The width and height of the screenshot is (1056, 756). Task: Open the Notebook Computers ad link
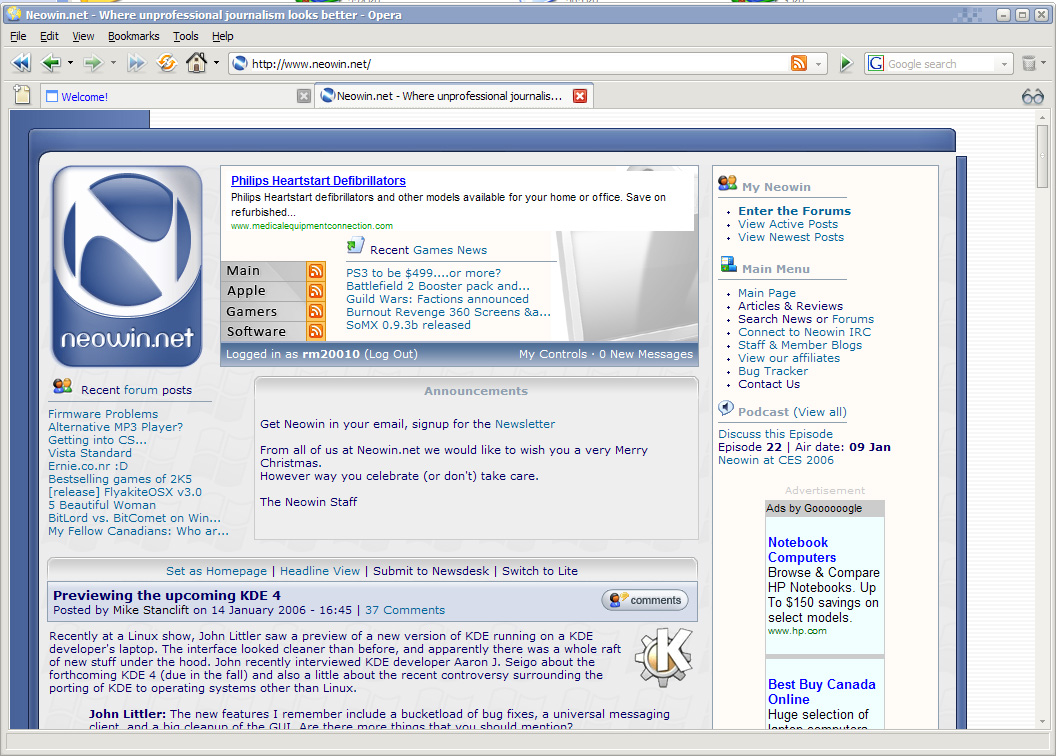click(801, 550)
